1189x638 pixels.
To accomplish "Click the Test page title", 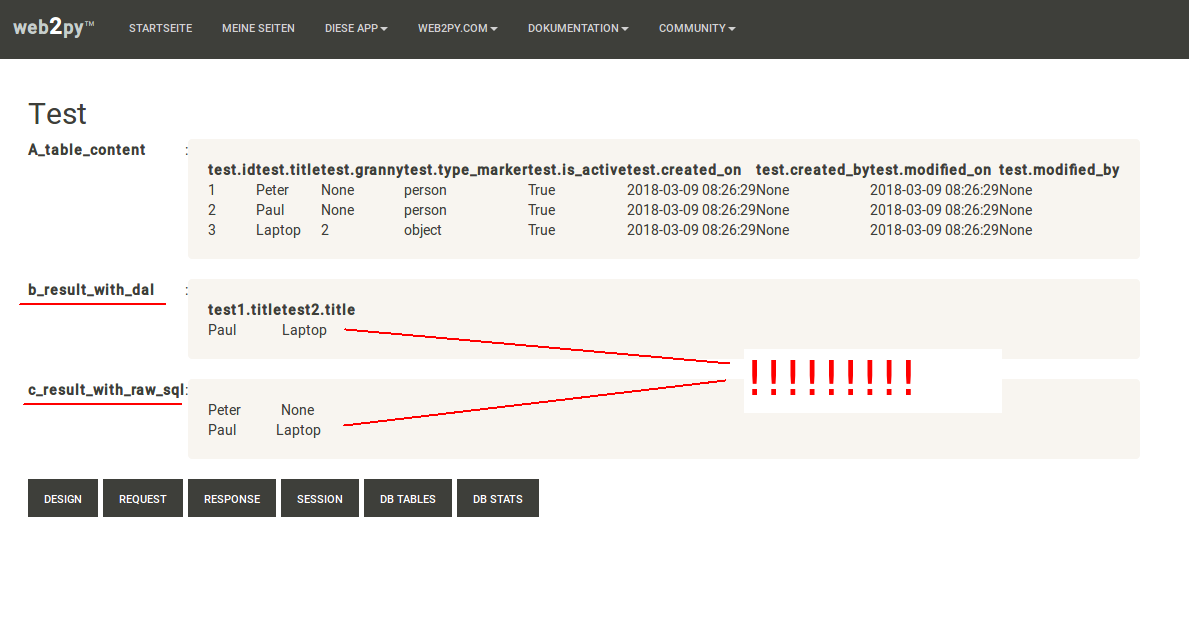I will [x=57, y=113].
